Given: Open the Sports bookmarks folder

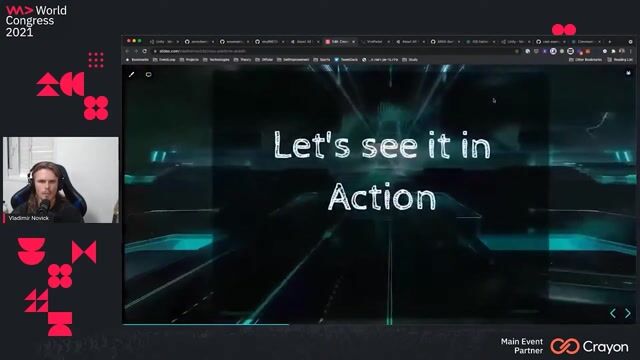Looking at the screenshot, I should click(322, 60).
